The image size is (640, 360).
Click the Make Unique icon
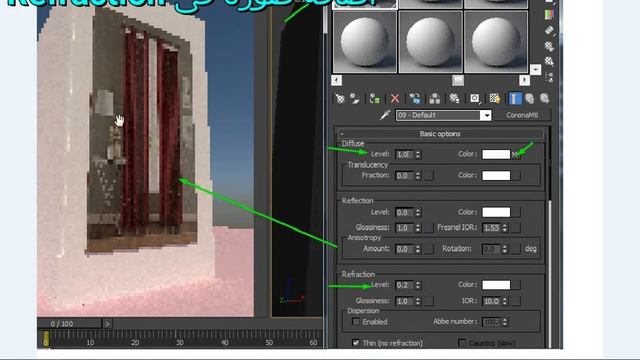[434, 98]
